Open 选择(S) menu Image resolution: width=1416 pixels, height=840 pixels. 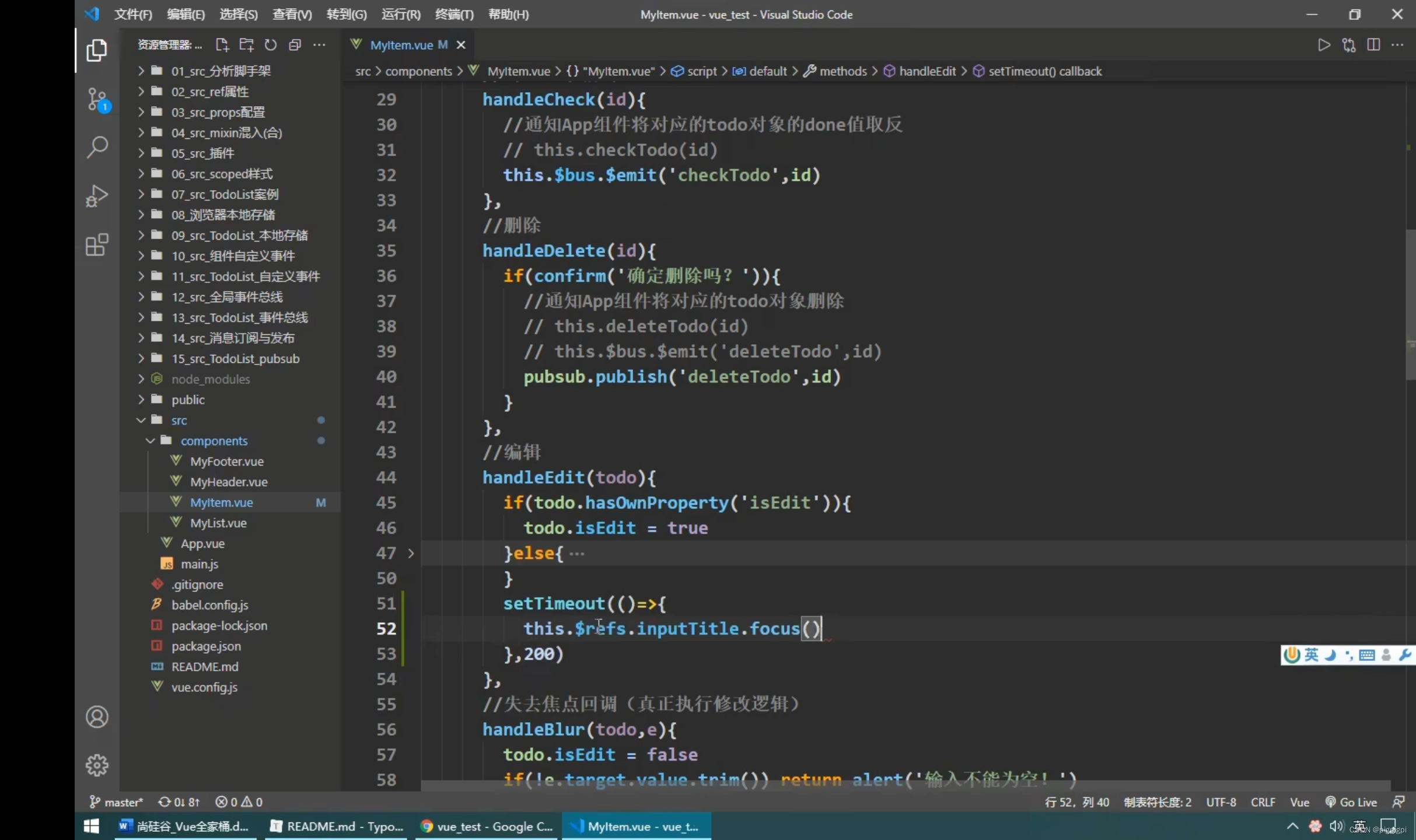tap(239, 15)
